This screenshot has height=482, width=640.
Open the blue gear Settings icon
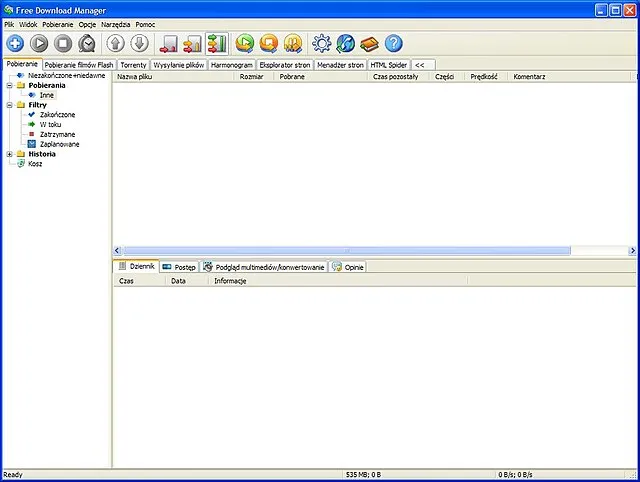click(321, 43)
